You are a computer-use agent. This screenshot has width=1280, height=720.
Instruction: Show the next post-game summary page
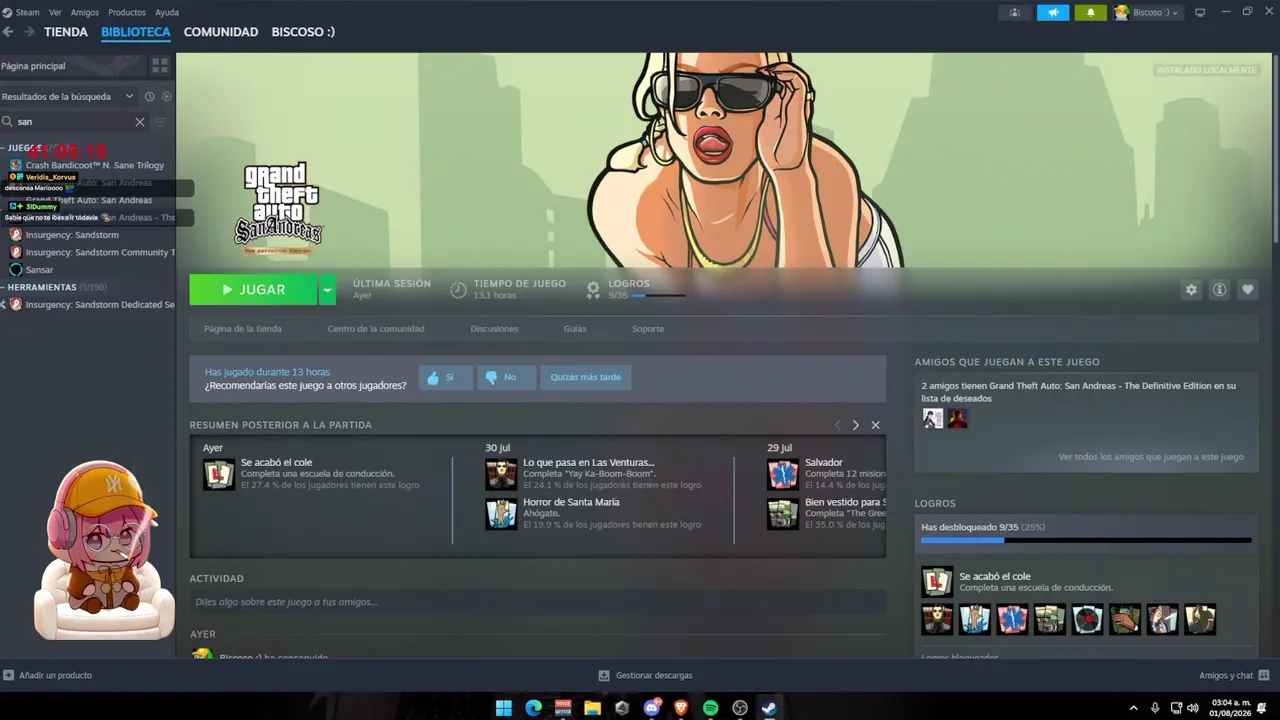tap(855, 425)
